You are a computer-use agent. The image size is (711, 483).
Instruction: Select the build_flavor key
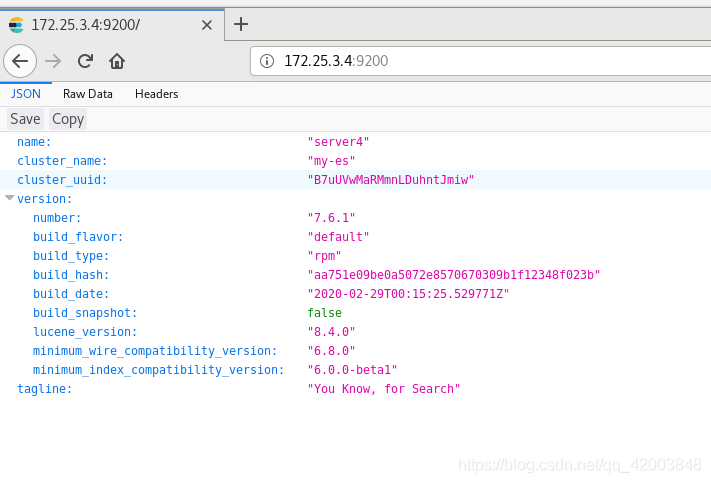pos(78,237)
